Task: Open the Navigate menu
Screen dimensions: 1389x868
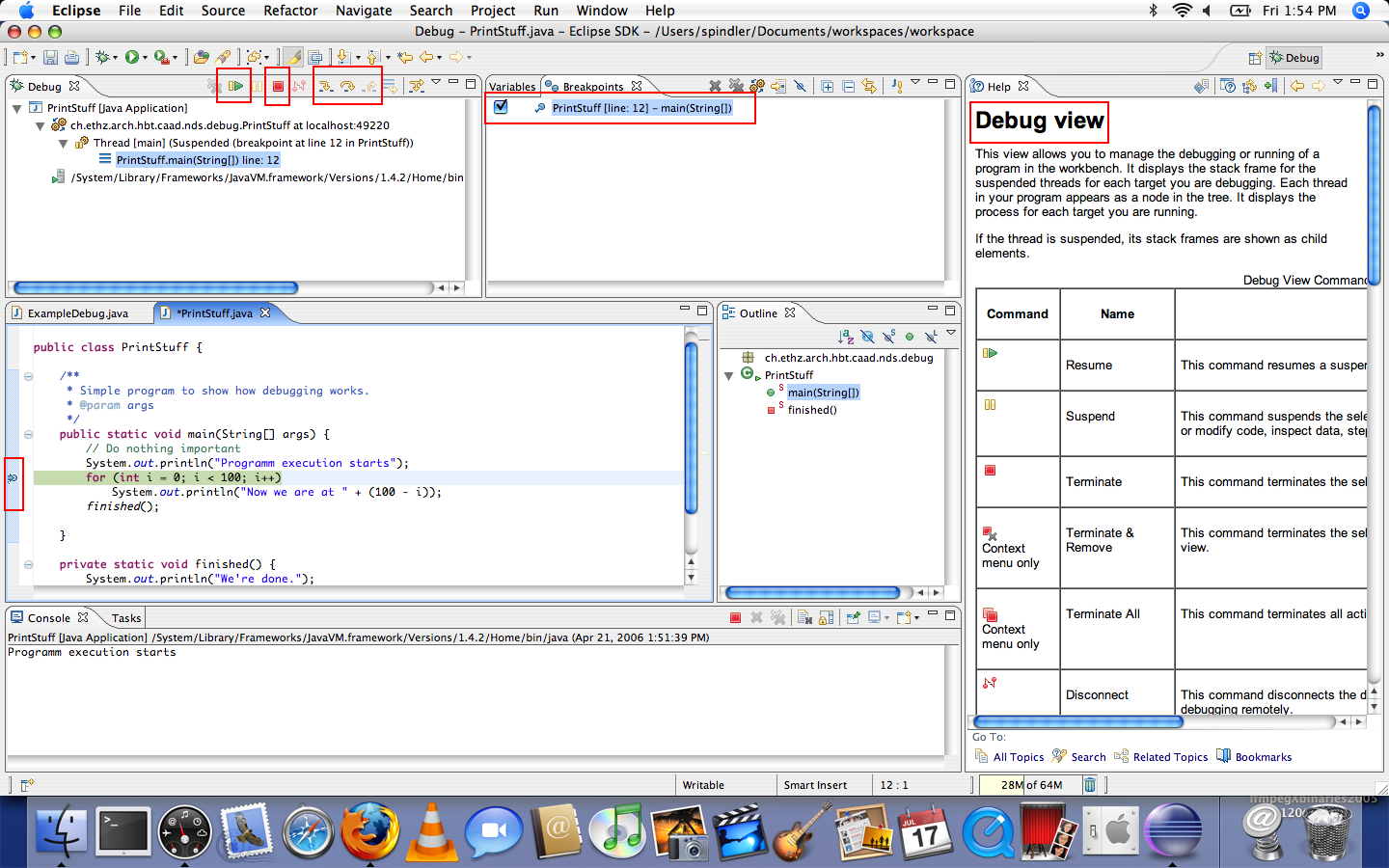Action: coord(364,11)
